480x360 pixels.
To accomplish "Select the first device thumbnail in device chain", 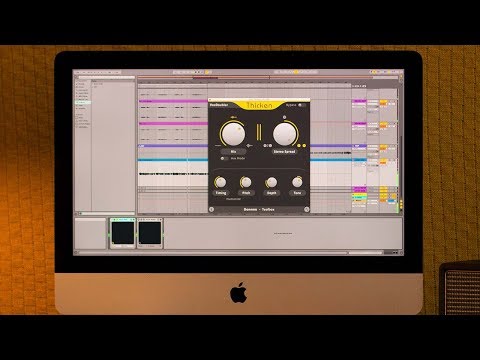I will [122, 233].
